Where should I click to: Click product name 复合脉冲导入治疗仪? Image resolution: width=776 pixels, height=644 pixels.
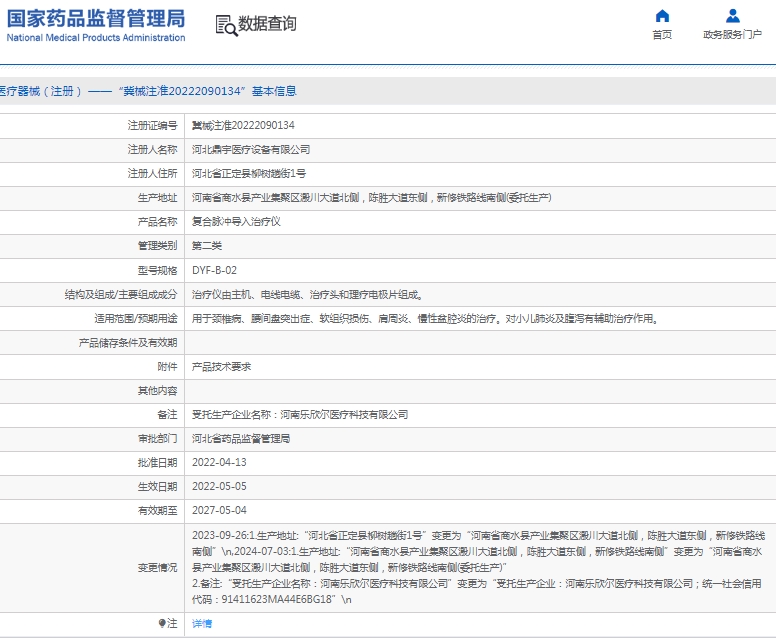tap(236, 222)
